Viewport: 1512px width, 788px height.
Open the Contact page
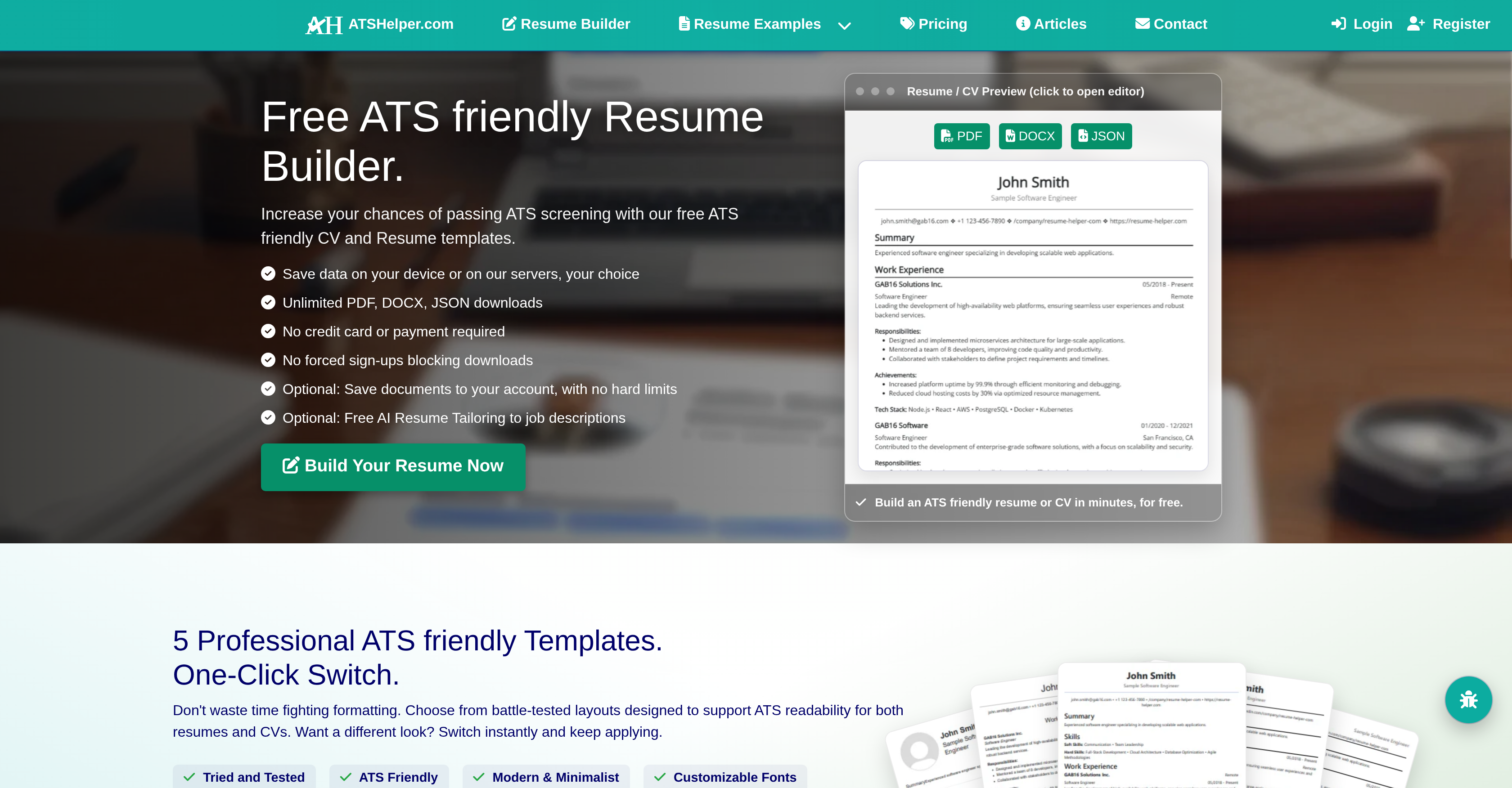(1171, 24)
